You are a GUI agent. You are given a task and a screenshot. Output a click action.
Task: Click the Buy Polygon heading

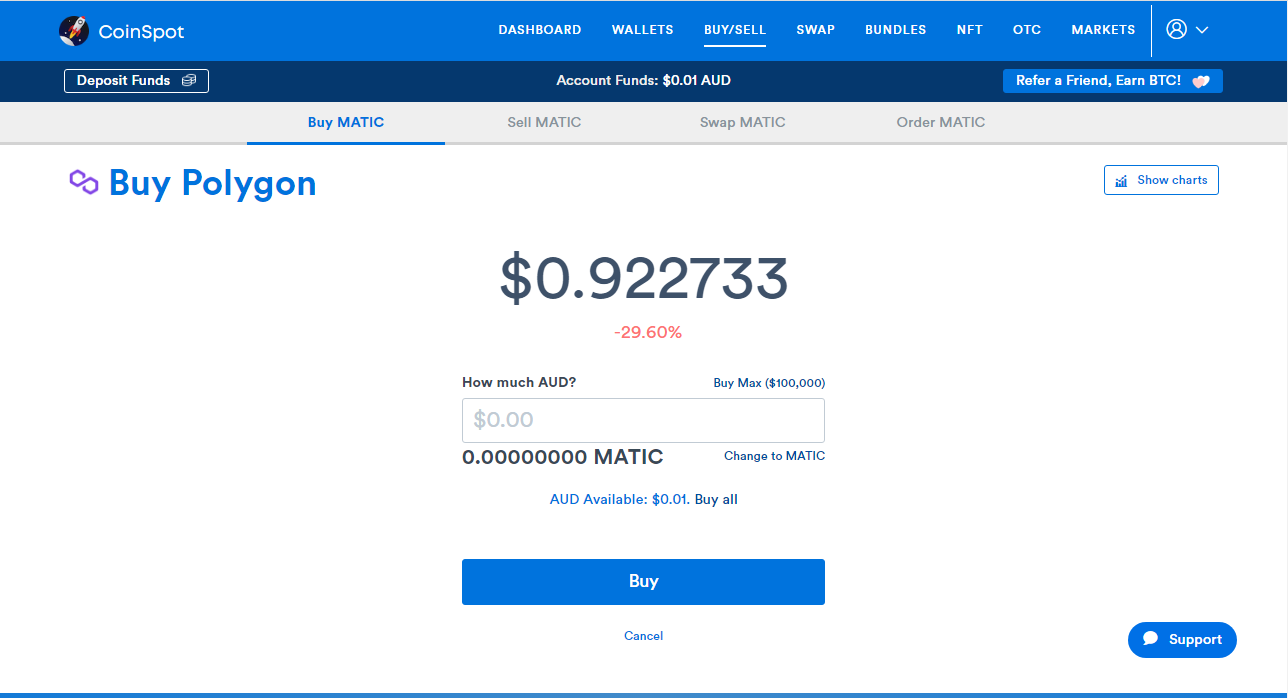pos(212,183)
